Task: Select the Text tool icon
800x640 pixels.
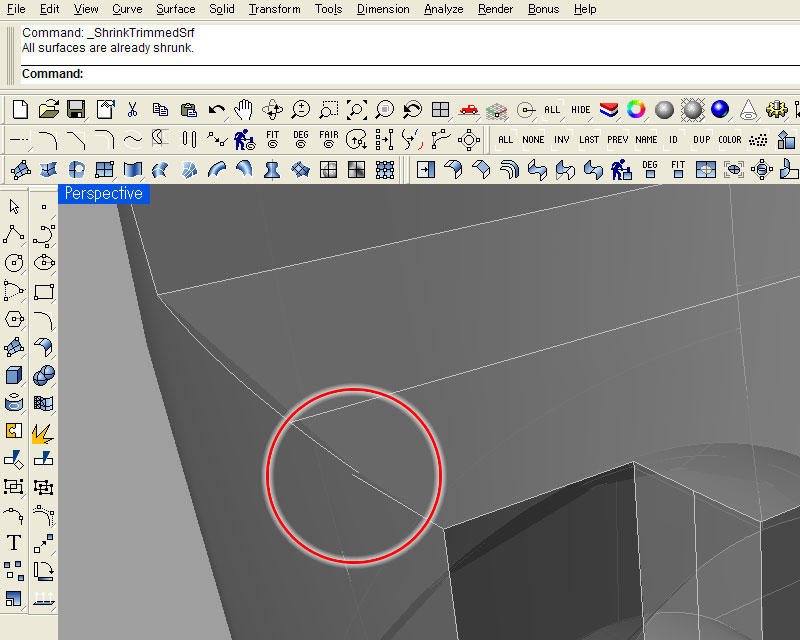Action: (x=14, y=543)
